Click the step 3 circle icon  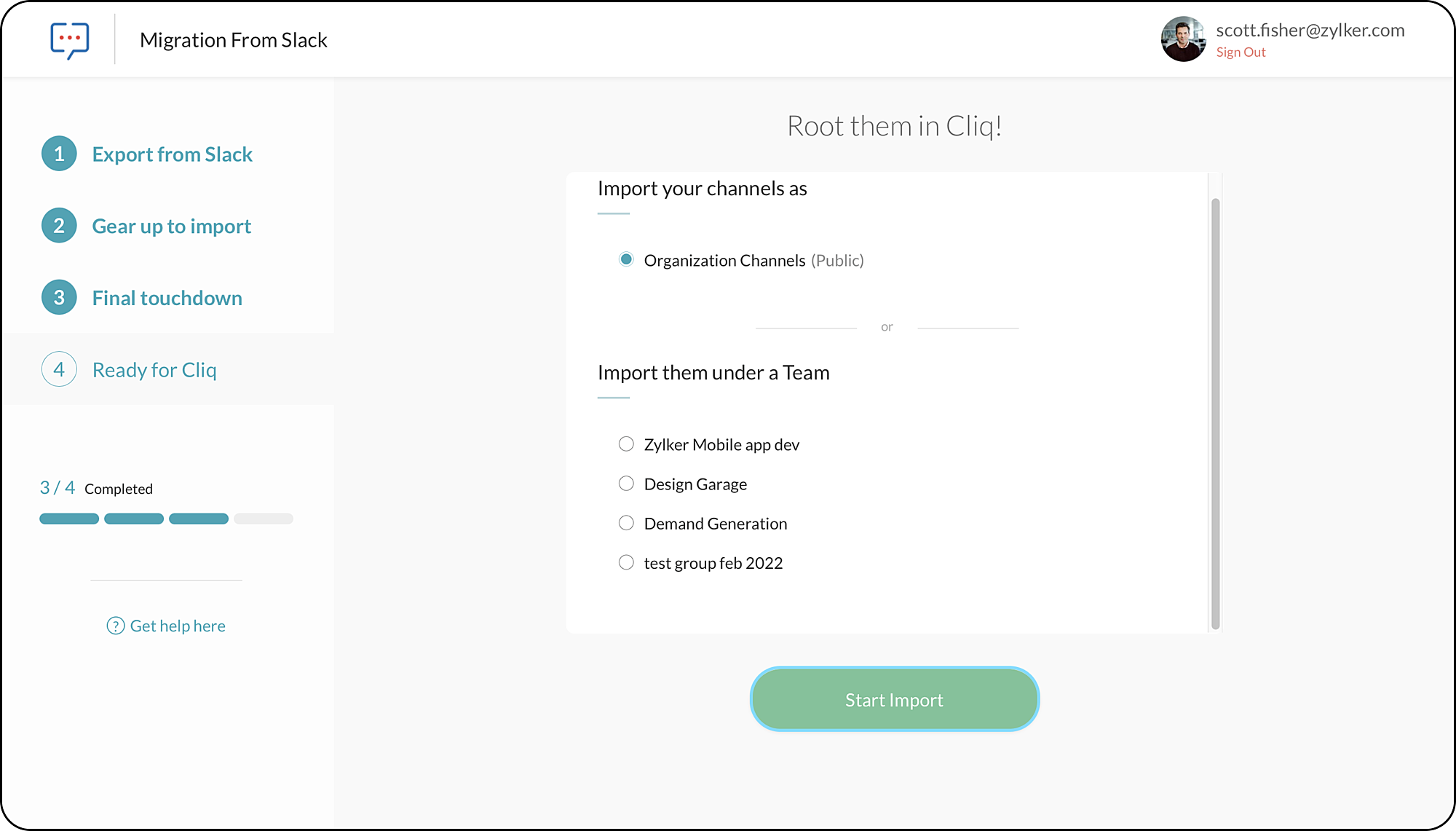(x=59, y=298)
